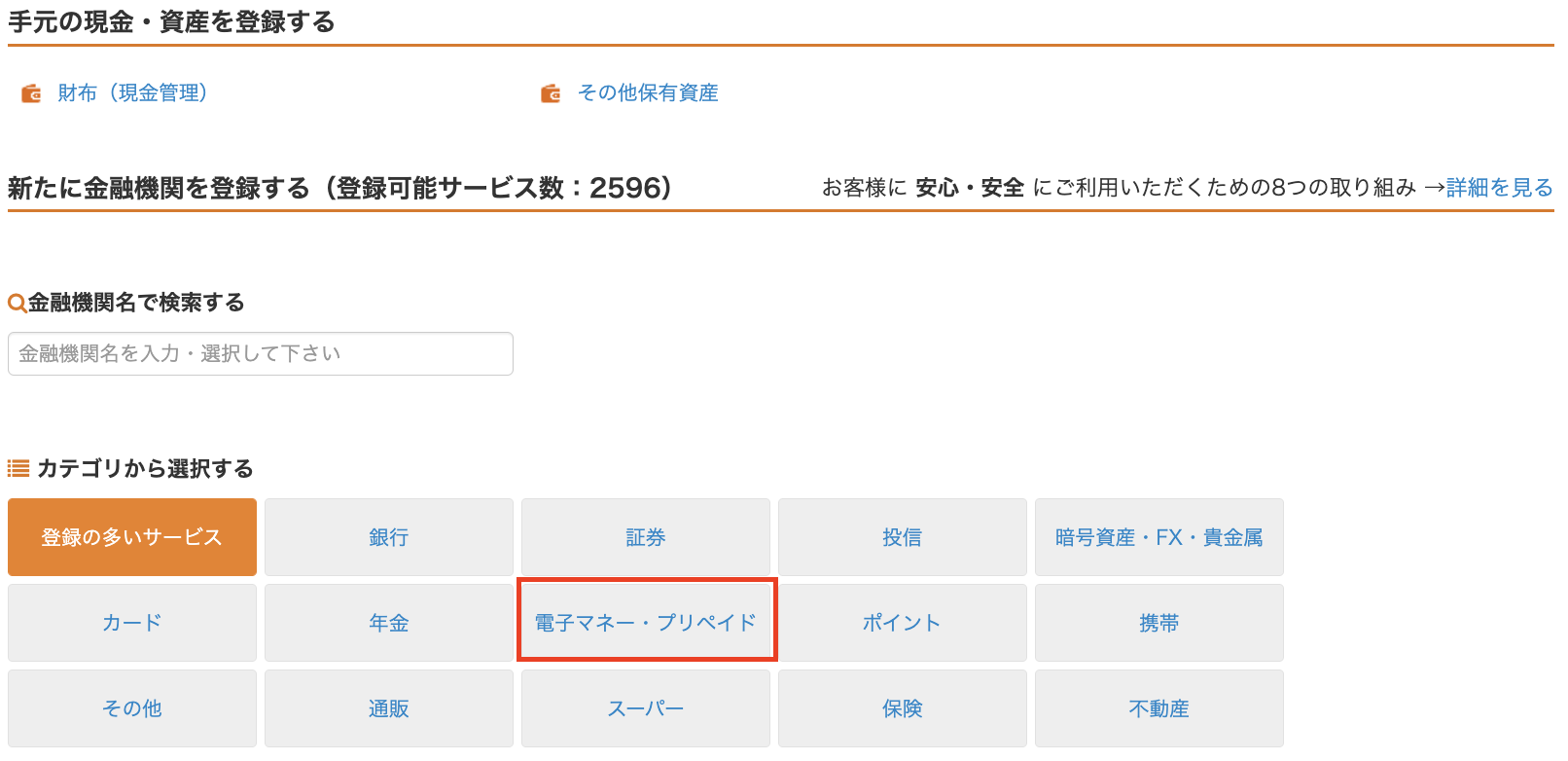The height and width of the screenshot is (761, 1568).
Task: Select 暗号資産・FX・貴金属 category
Action: point(1159,537)
